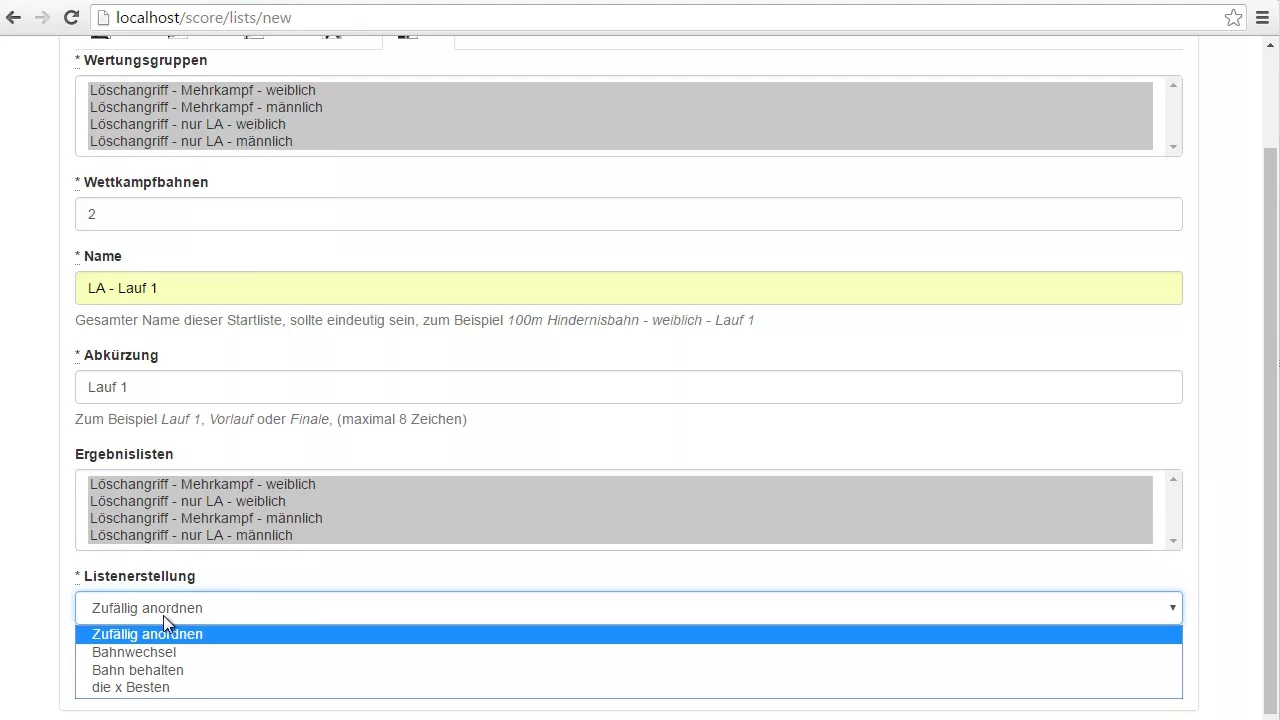Bookmark page with the star icon
The image size is (1280, 720).
tap(1233, 17)
